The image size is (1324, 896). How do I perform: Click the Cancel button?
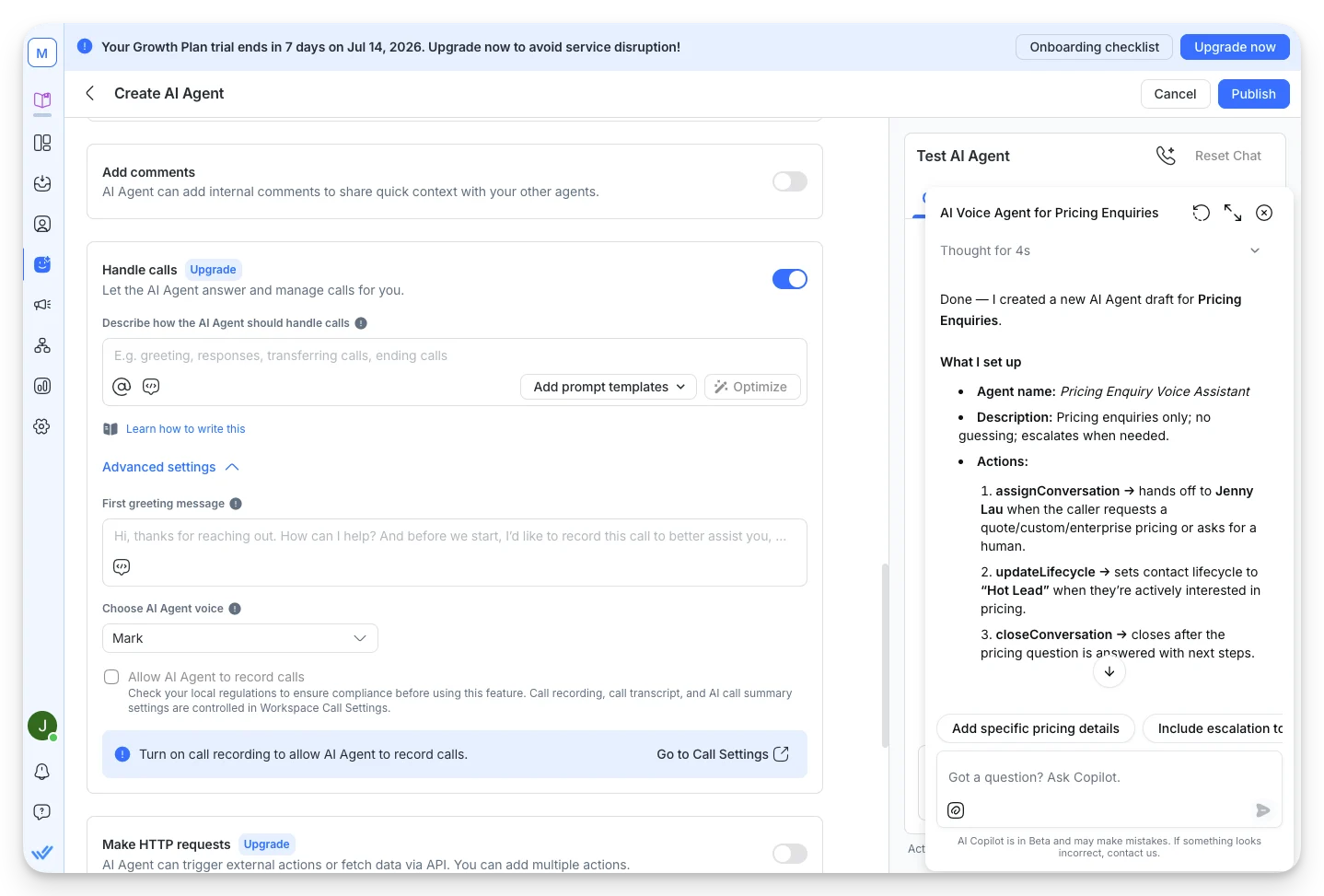[x=1175, y=94]
